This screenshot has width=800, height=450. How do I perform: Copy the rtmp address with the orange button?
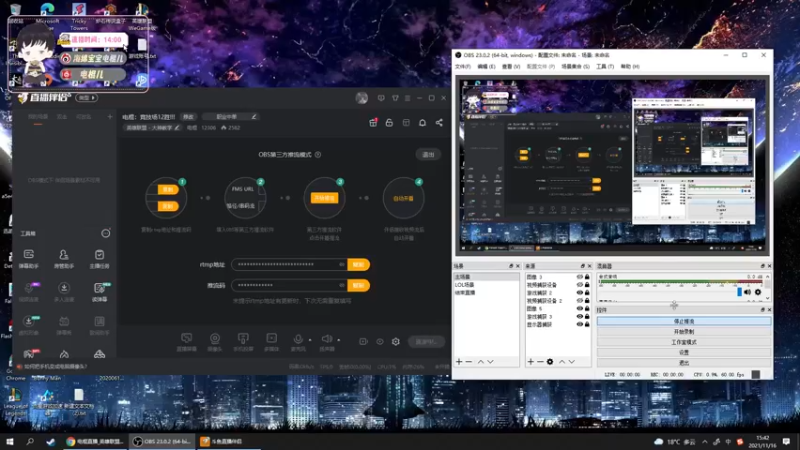pyautogui.click(x=359, y=264)
